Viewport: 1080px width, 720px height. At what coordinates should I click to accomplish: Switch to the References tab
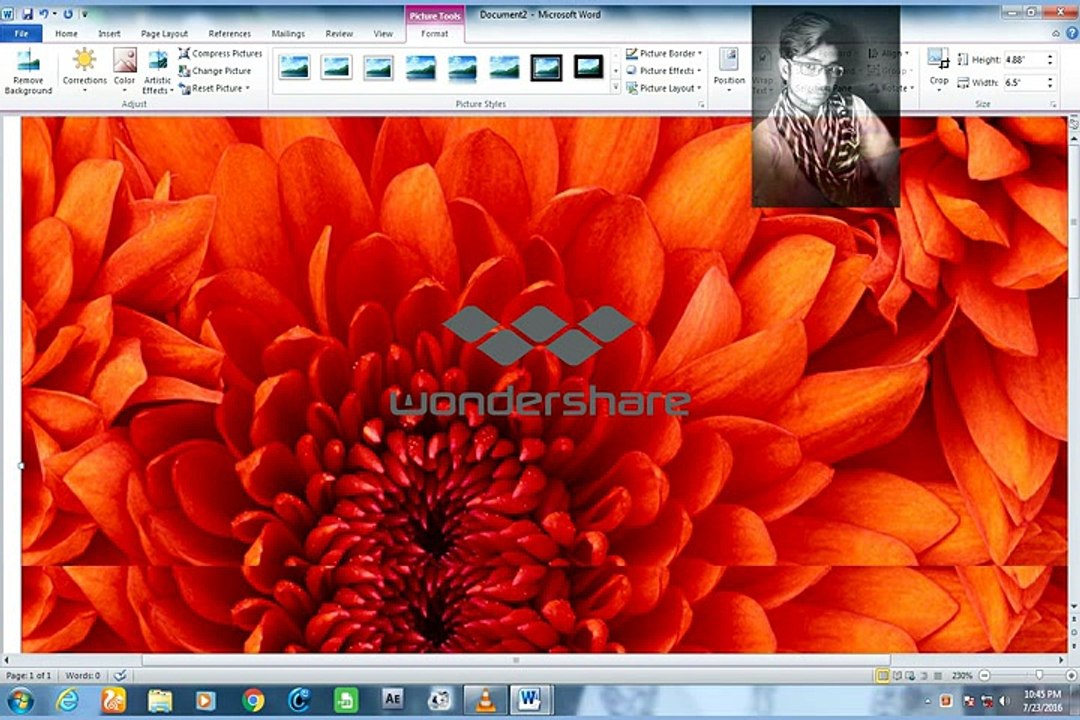tap(229, 33)
